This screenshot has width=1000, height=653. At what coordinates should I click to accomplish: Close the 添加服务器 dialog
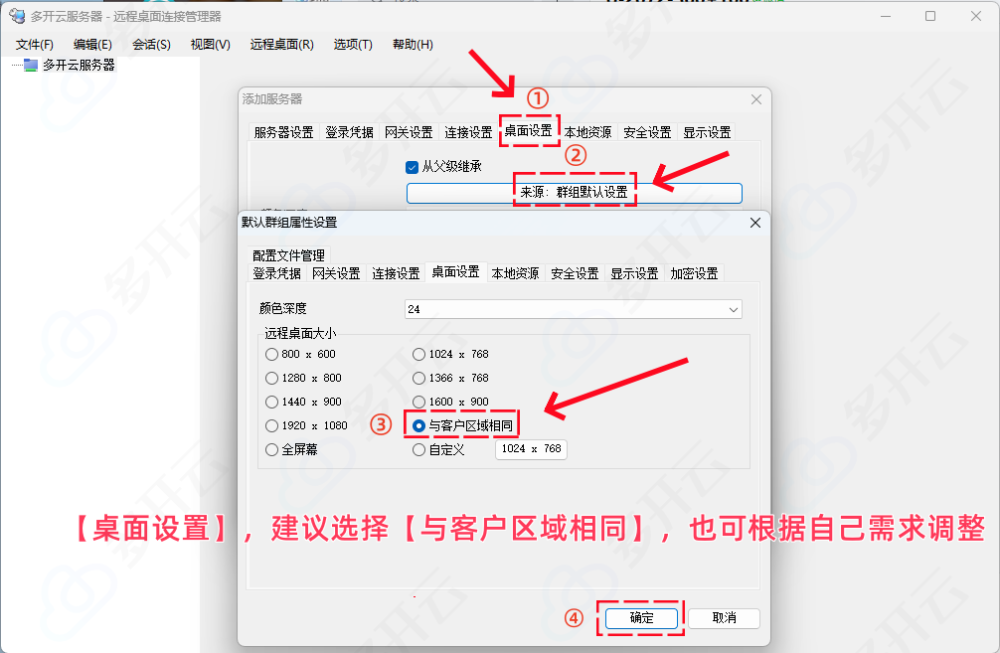click(756, 99)
